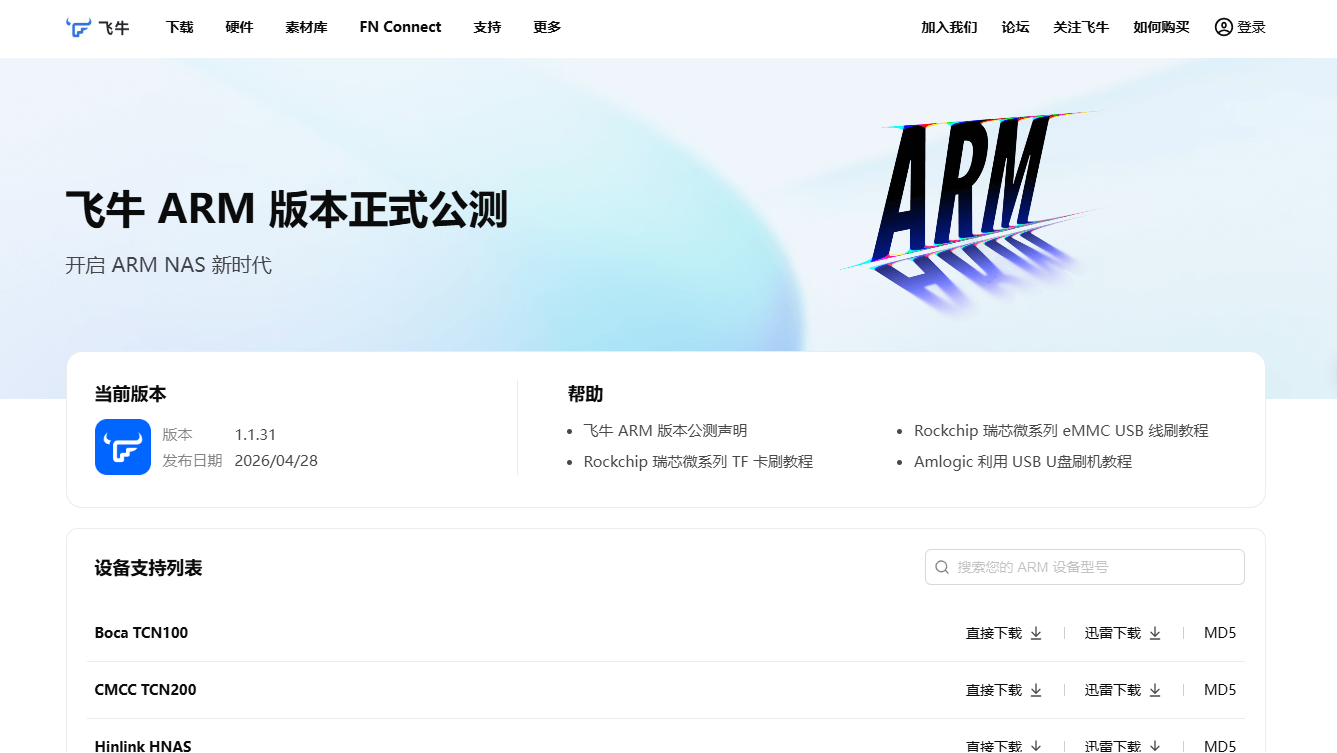Viewport: 1337px width, 753px height.
Task: Open the 硬件 menu
Action: point(240,27)
